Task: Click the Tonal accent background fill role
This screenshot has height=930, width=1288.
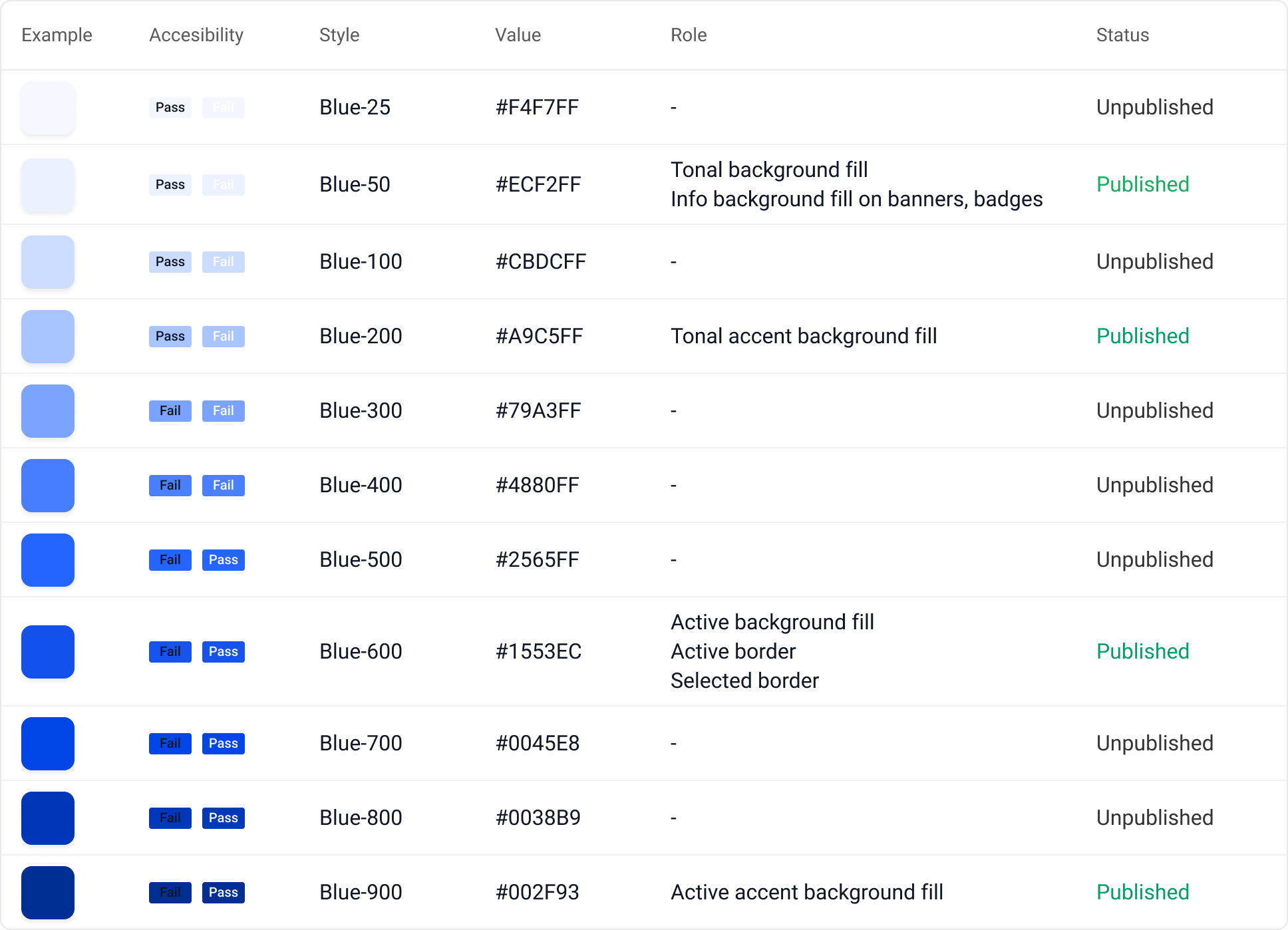Action: (x=804, y=337)
